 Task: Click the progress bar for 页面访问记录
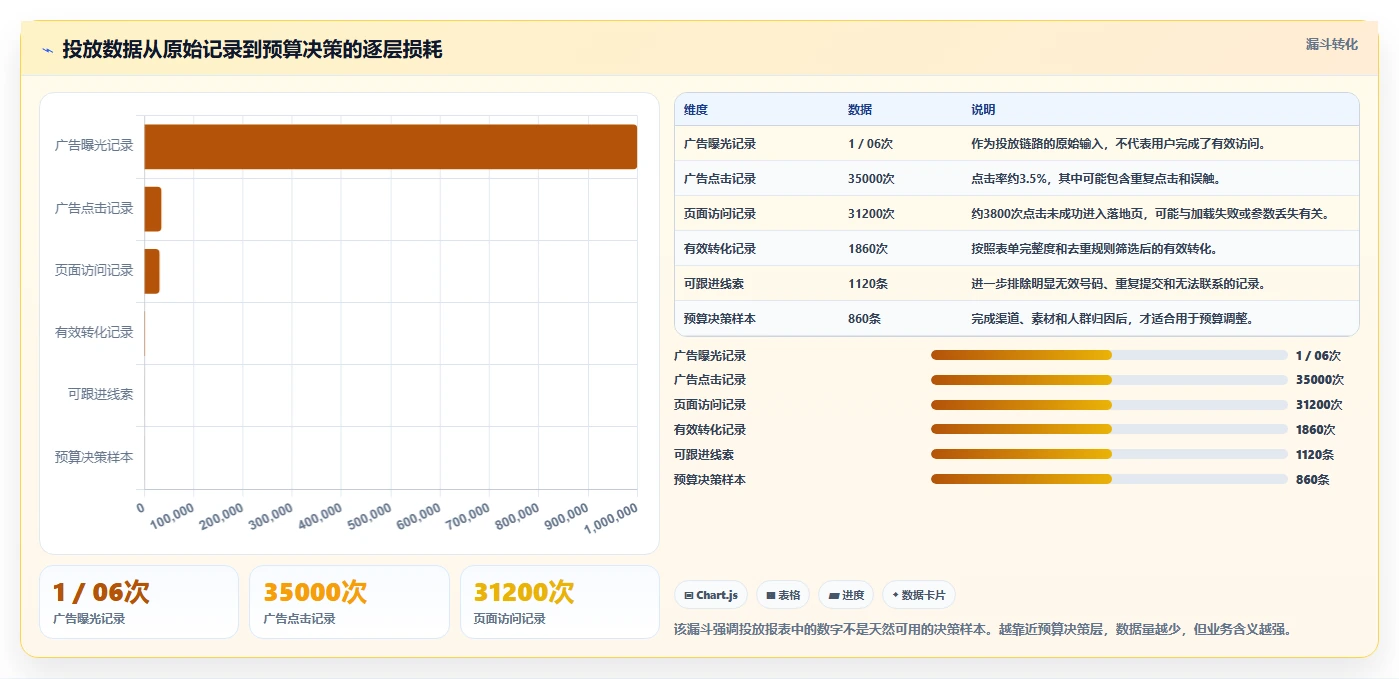coord(1109,405)
